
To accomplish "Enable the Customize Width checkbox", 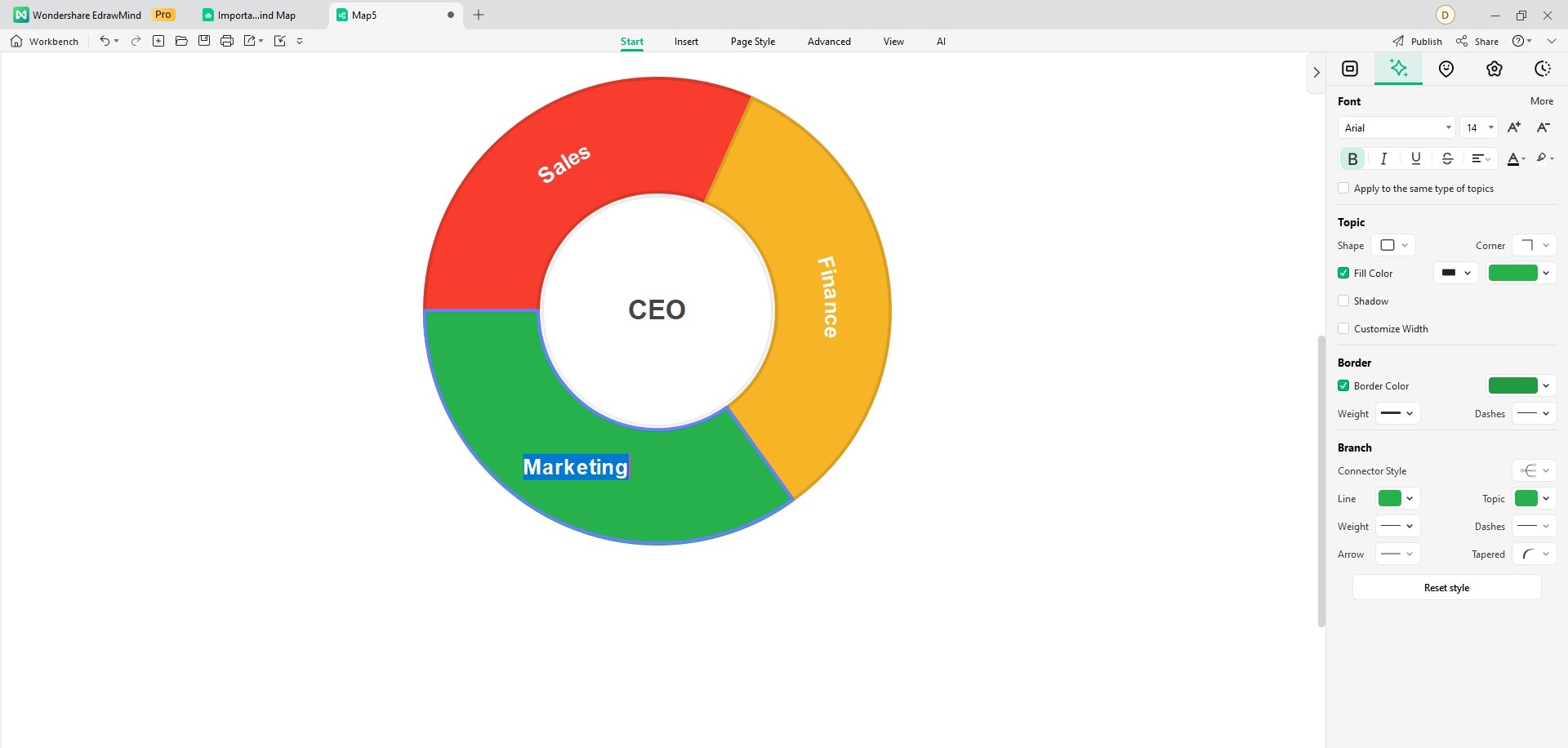I will pyautogui.click(x=1343, y=328).
